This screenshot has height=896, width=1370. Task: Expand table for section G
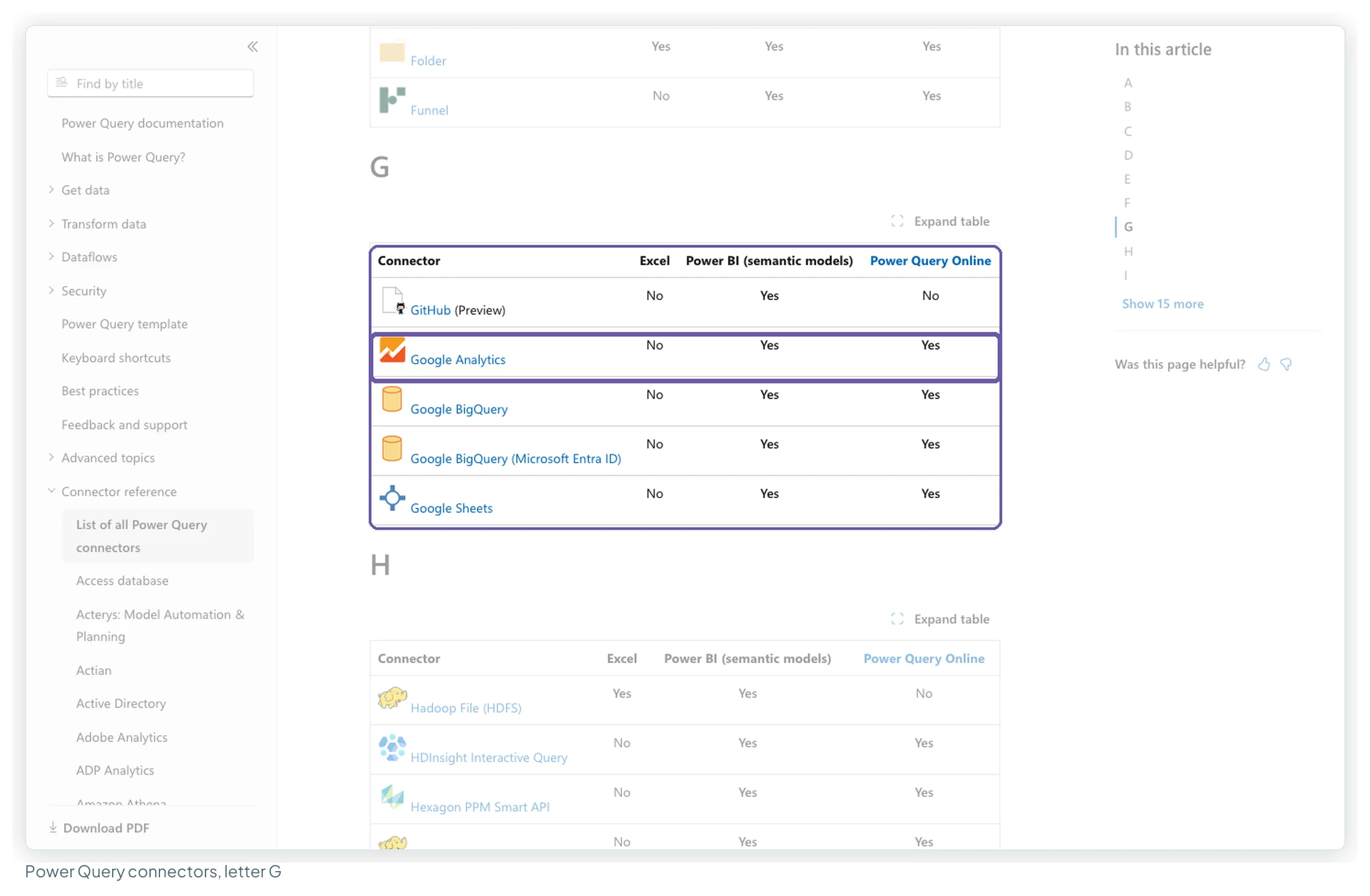(940, 221)
